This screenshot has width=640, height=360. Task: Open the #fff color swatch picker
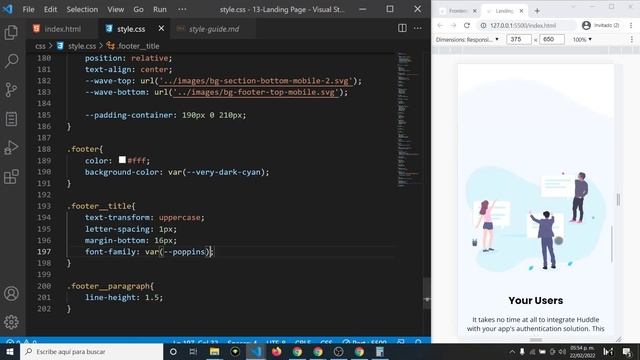tap(122, 160)
